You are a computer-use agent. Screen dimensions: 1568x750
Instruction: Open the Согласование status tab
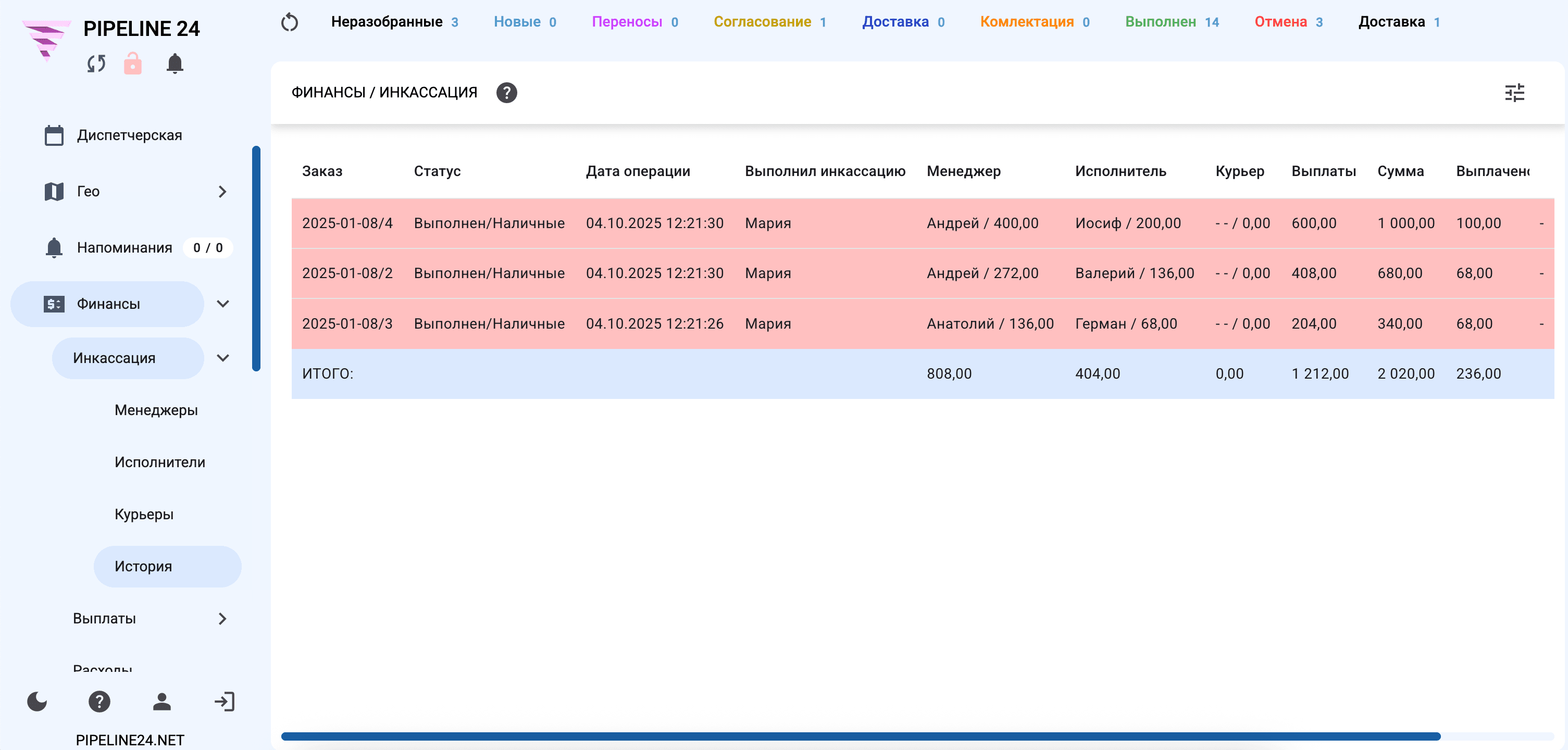[x=769, y=22]
